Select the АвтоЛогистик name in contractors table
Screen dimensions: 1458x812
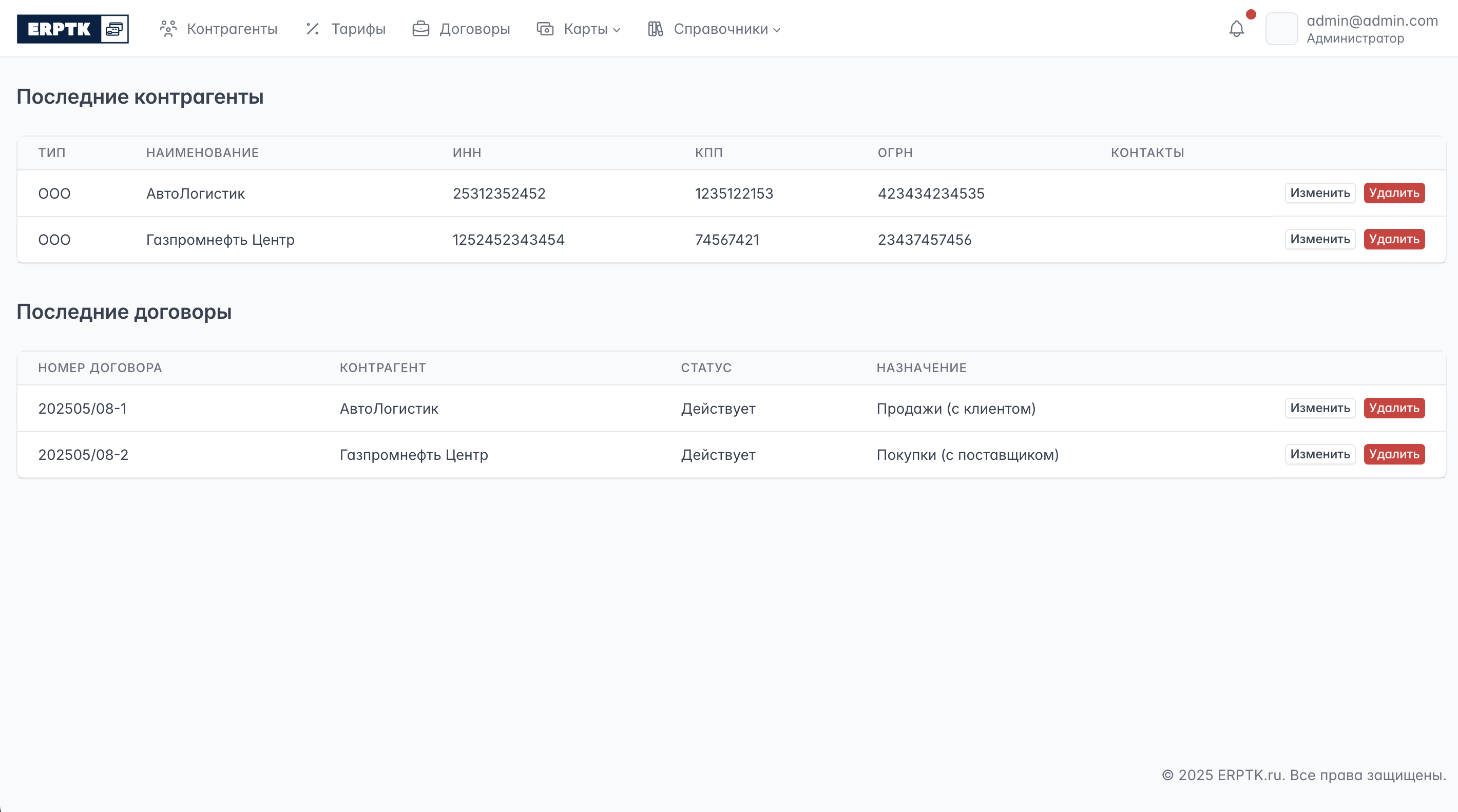tap(195, 194)
